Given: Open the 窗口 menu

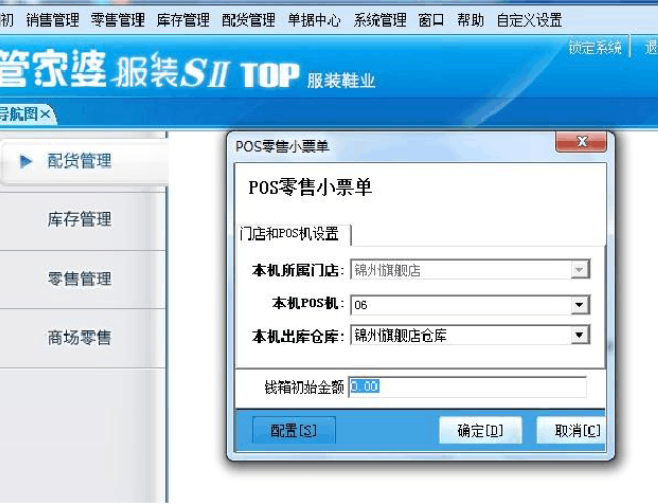Looking at the screenshot, I should (x=431, y=20).
